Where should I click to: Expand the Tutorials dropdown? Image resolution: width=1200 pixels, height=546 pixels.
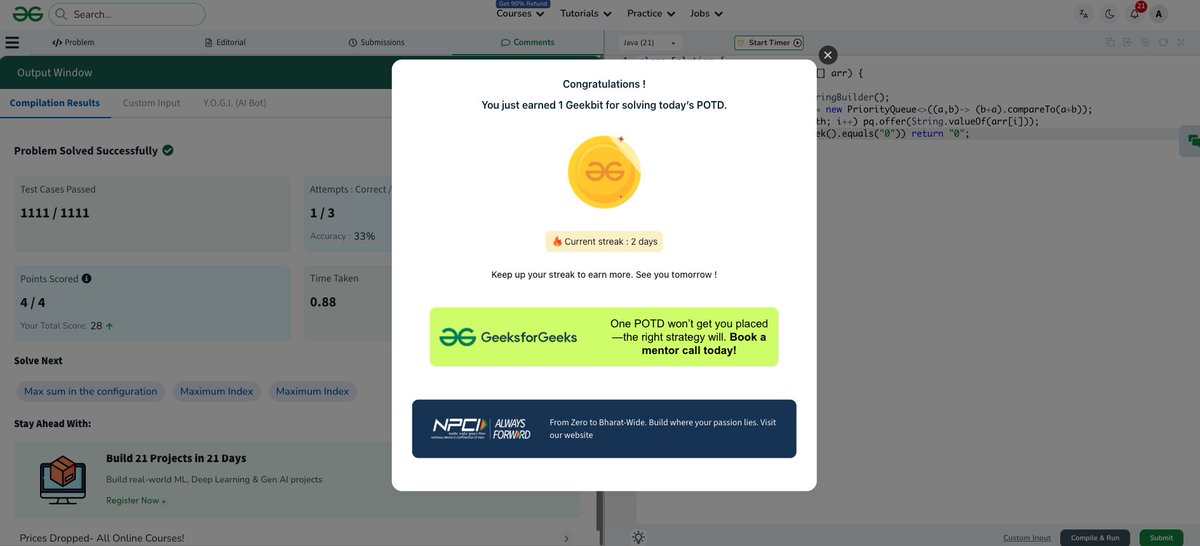pyautogui.click(x=585, y=14)
